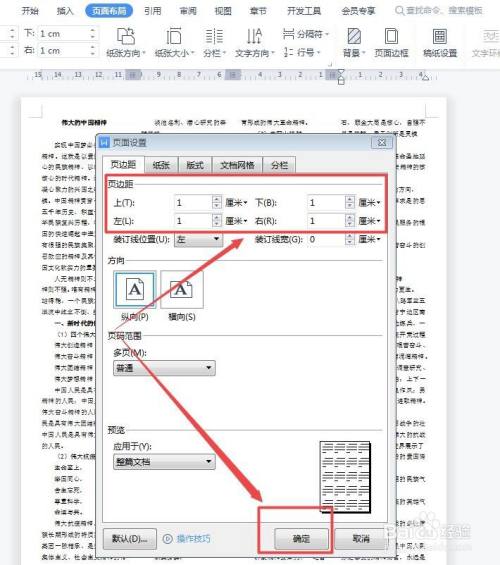Click the 装订线宽 gutter width field
This screenshot has width=500, height=565.
tap(326, 239)
